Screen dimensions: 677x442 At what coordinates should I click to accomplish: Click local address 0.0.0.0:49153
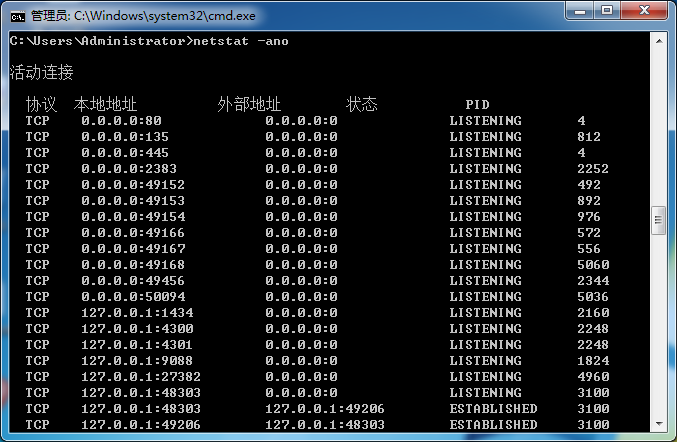tap(133, 201)
